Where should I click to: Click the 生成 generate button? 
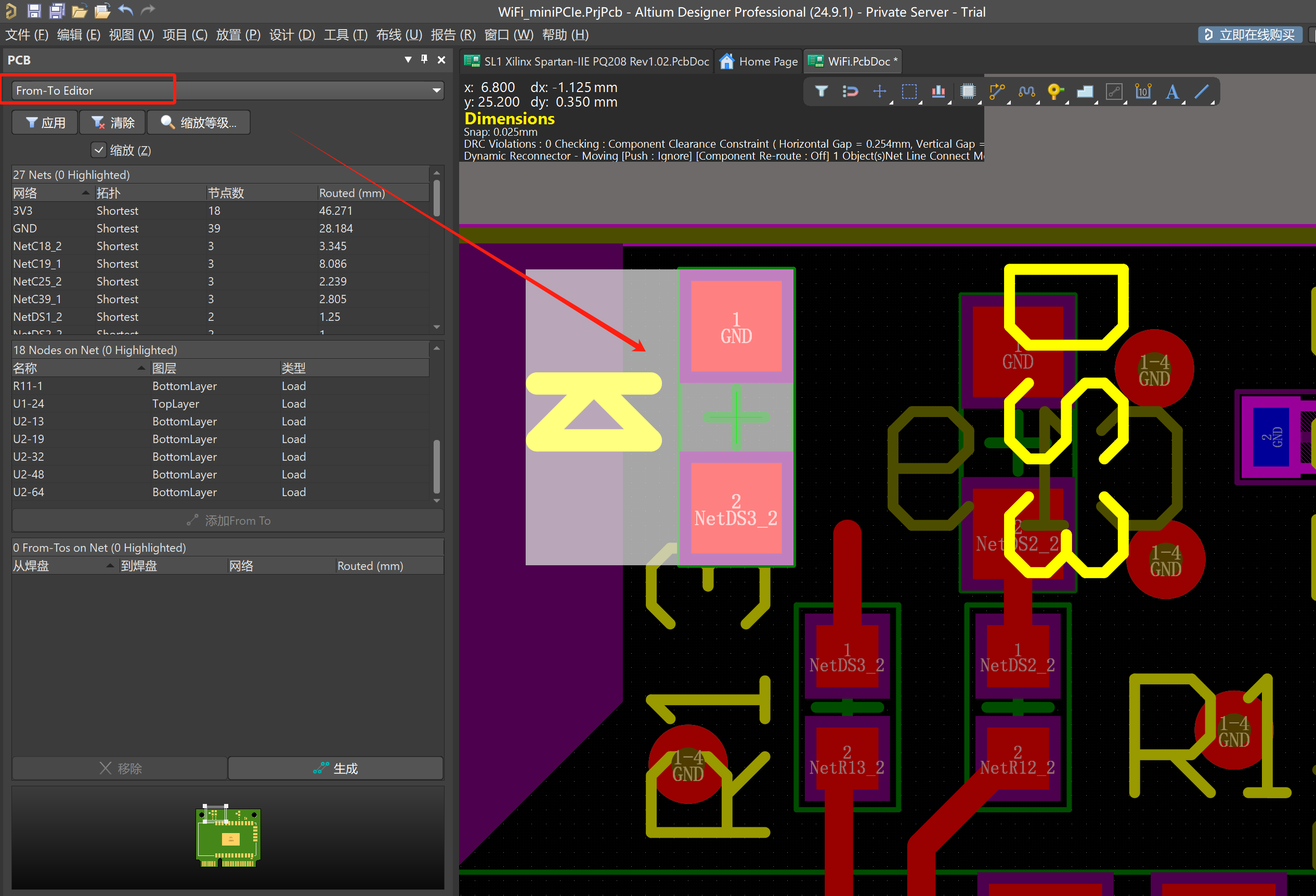tap(335, 768)
